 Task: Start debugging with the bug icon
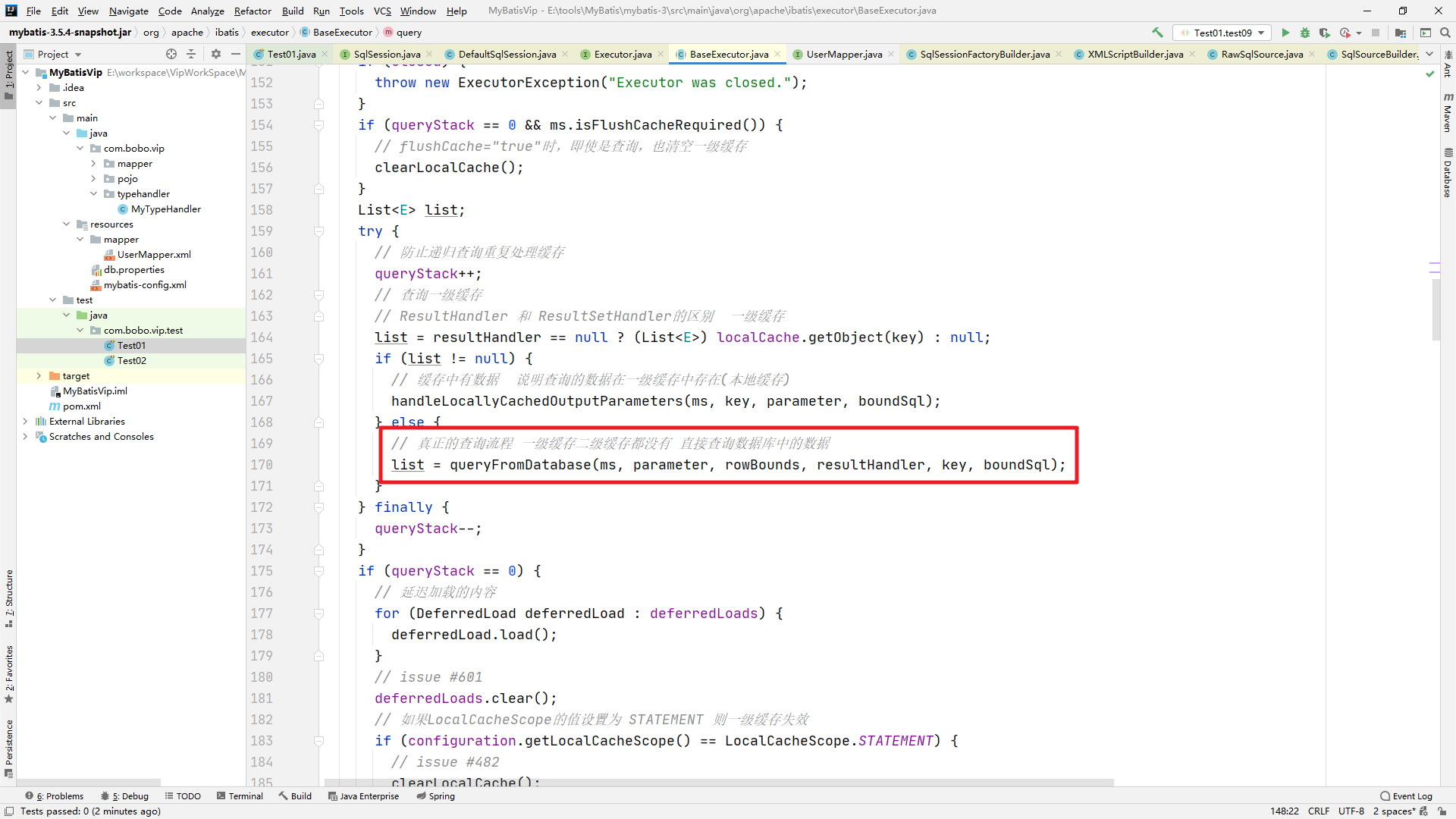click(x=1304, y=33)
